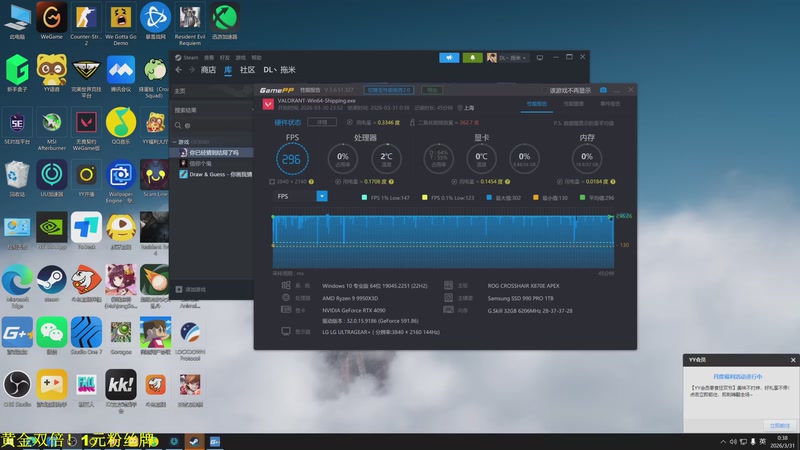Go back with Steam back arrow
Viewport: 800px width, 450px height.
pyautogui.click(x=179, y=70)
